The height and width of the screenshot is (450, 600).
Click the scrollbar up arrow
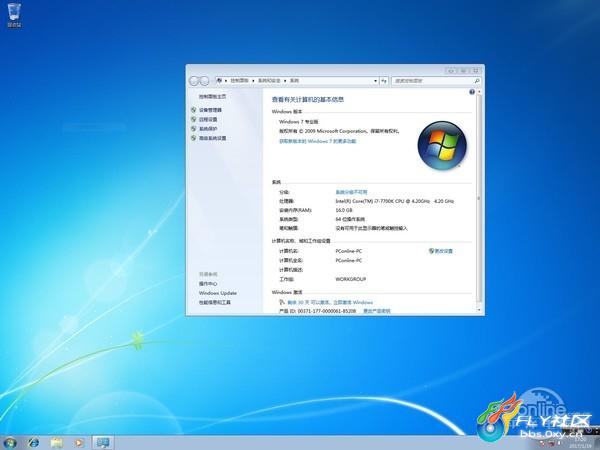pyautogui.click(x=479, y=92)
